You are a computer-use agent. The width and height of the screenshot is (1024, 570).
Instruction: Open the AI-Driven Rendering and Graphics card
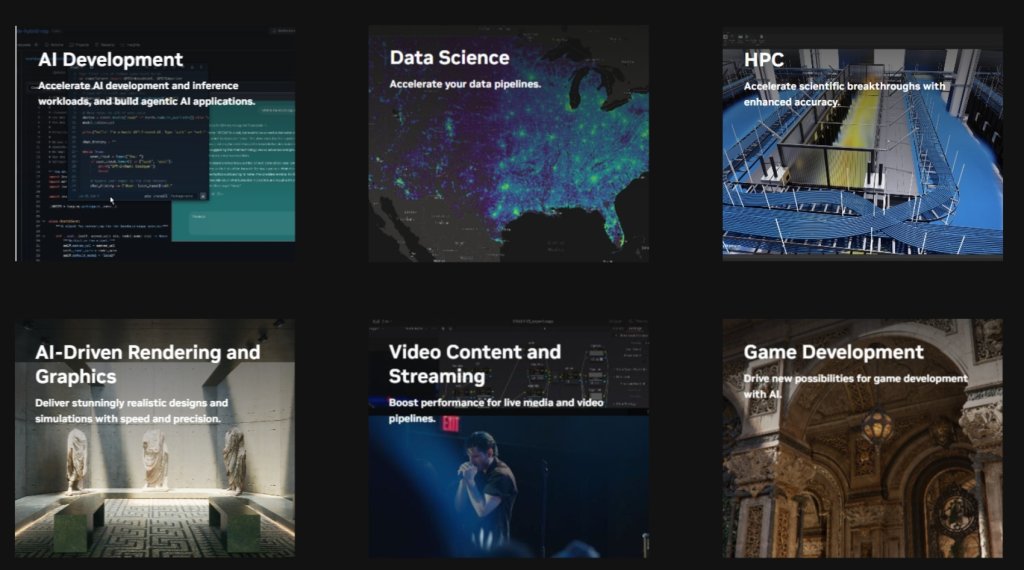(x=155, y=438)
